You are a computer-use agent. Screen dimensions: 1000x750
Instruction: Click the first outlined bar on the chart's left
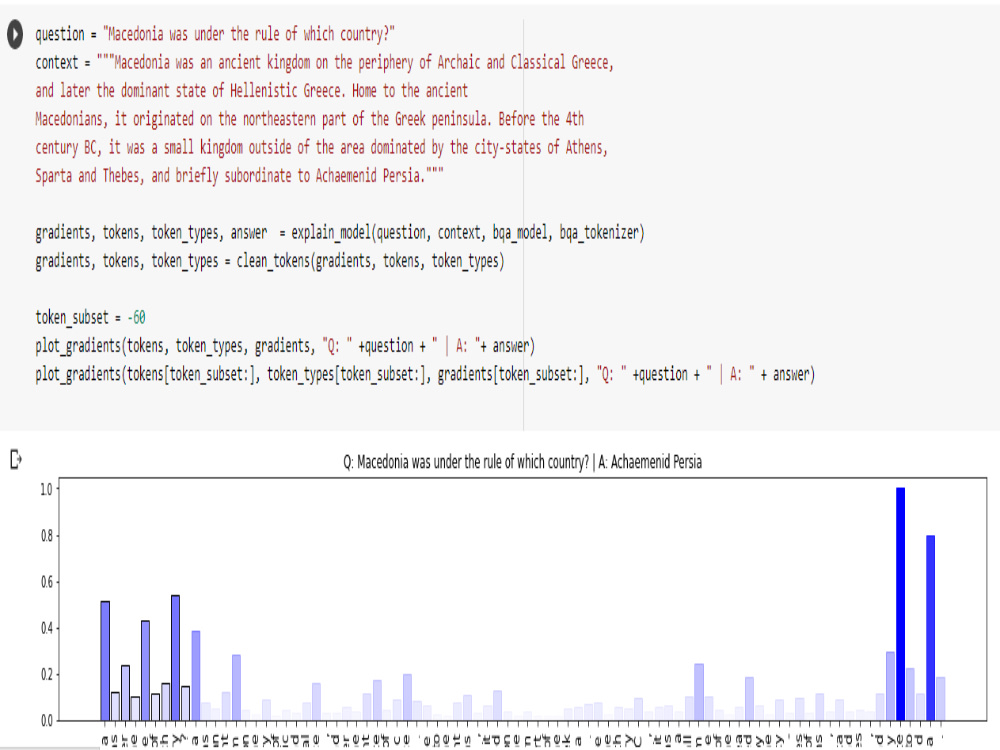(x=105, y=661)
